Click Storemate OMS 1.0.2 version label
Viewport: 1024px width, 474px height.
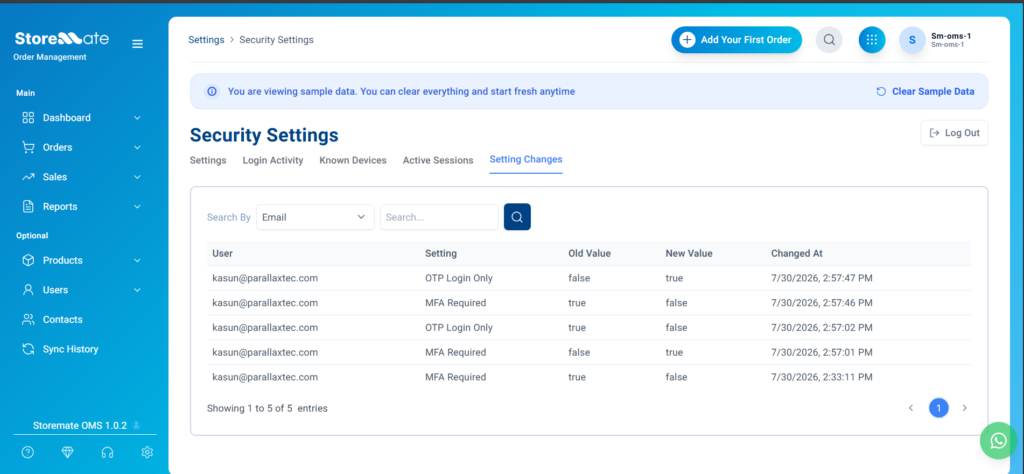click(80, 426)
